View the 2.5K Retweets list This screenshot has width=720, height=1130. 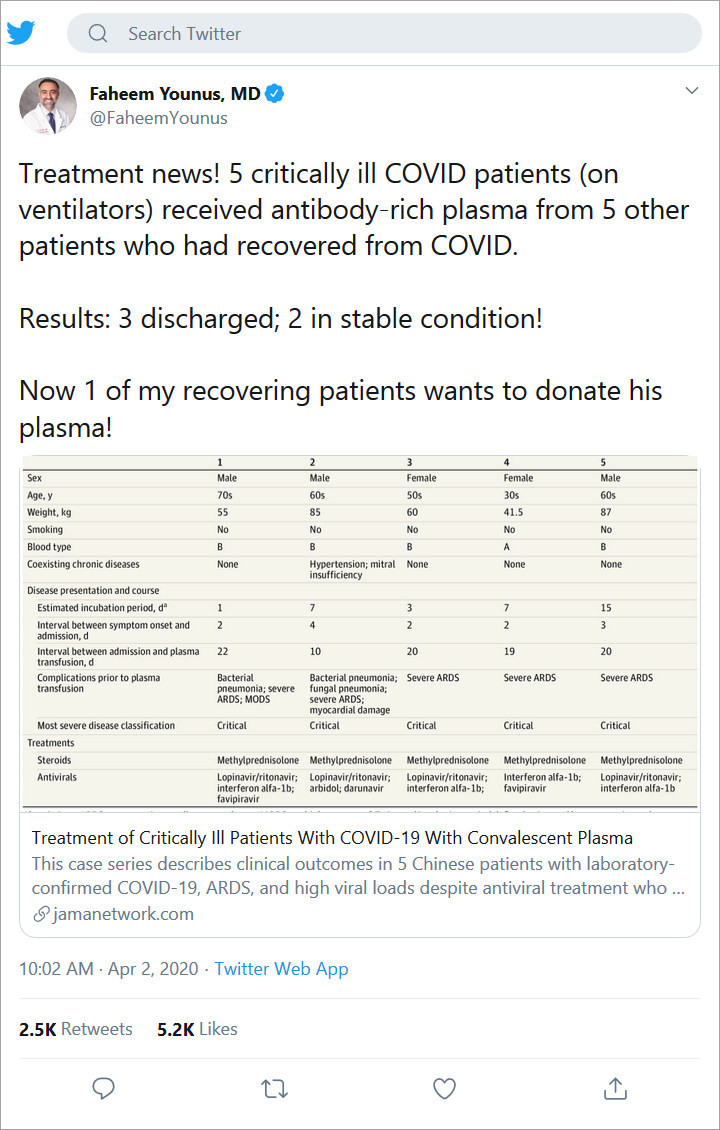click(x=76, y=1029)
